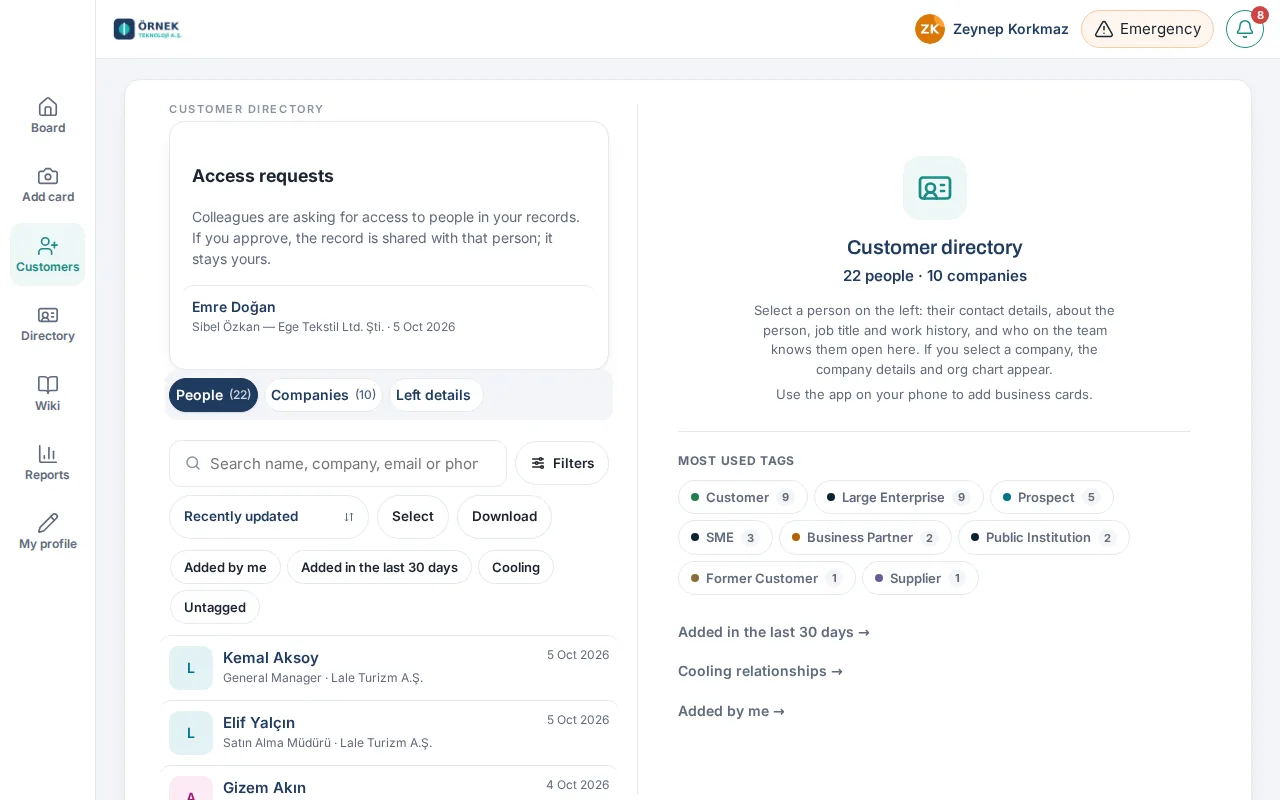The image size is (1280, 800).
Task: Open Add card camera icon
Action: (x=48, y=176)
